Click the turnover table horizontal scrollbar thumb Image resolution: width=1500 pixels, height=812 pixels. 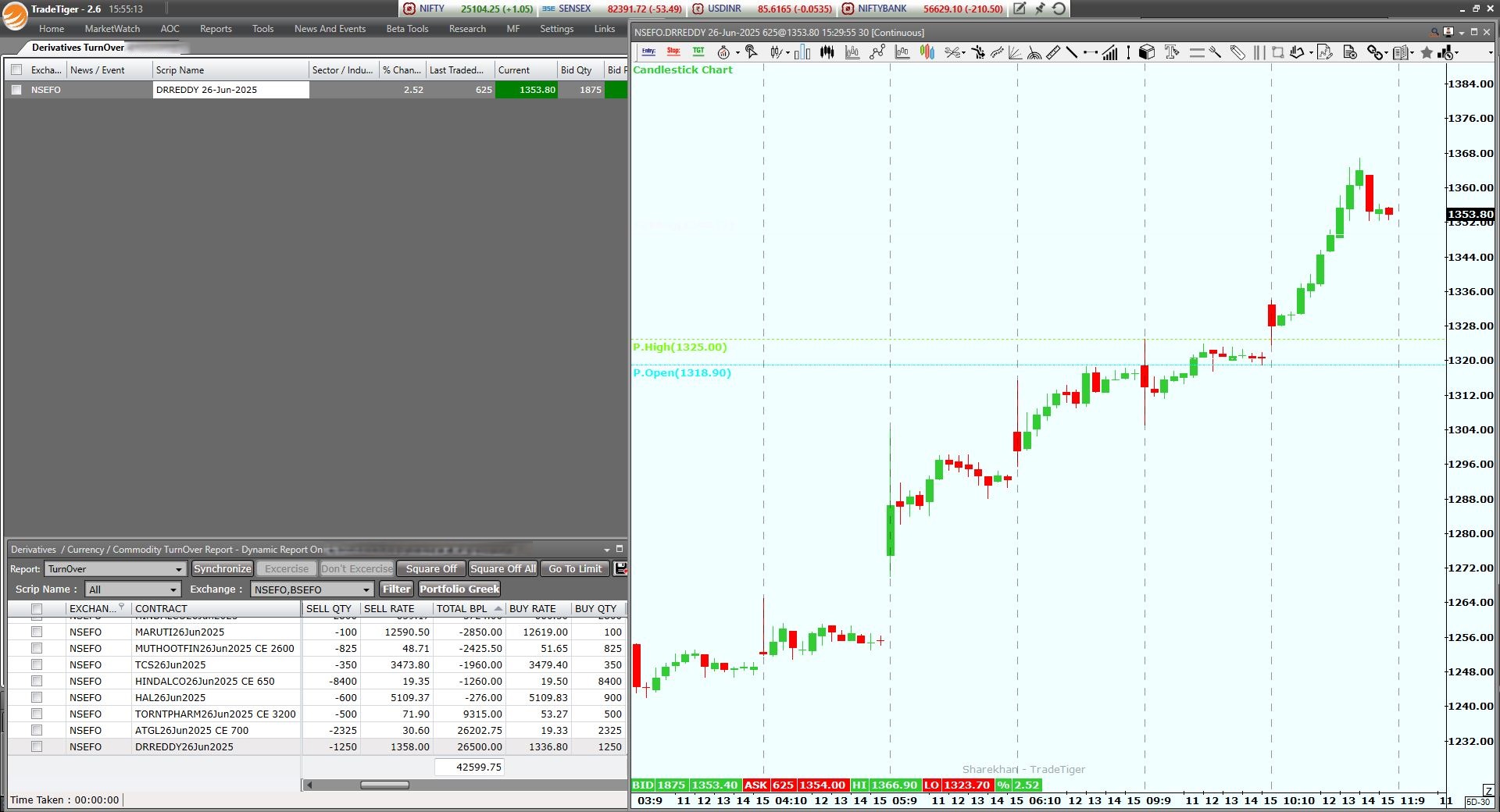(x=384, y=785)
